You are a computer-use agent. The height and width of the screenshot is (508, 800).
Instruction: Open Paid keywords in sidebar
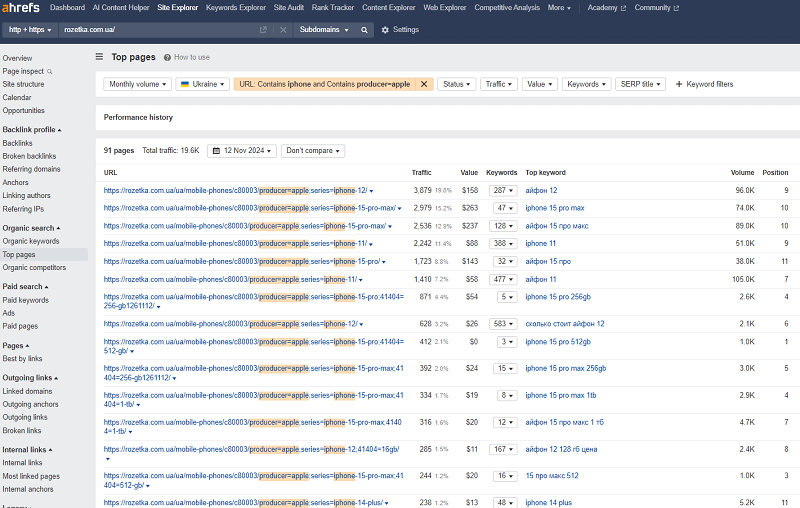pyautogui.click(x=26, y=300)
